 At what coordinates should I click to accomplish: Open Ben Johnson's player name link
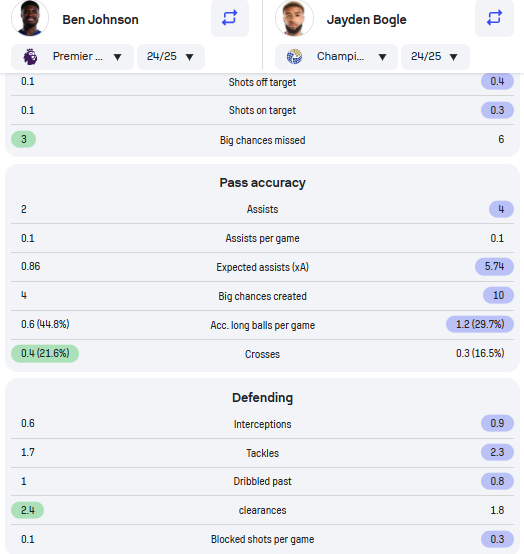pos(100,19)
